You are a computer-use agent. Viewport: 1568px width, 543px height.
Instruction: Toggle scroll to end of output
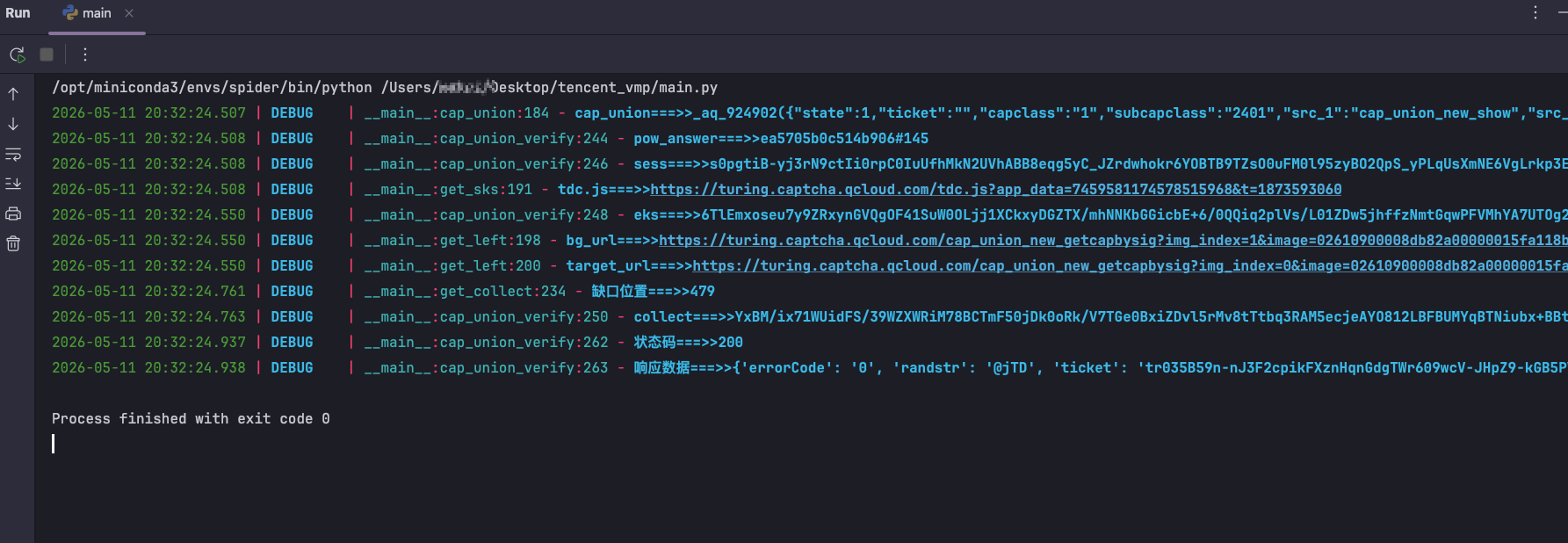tap(13, 184)
